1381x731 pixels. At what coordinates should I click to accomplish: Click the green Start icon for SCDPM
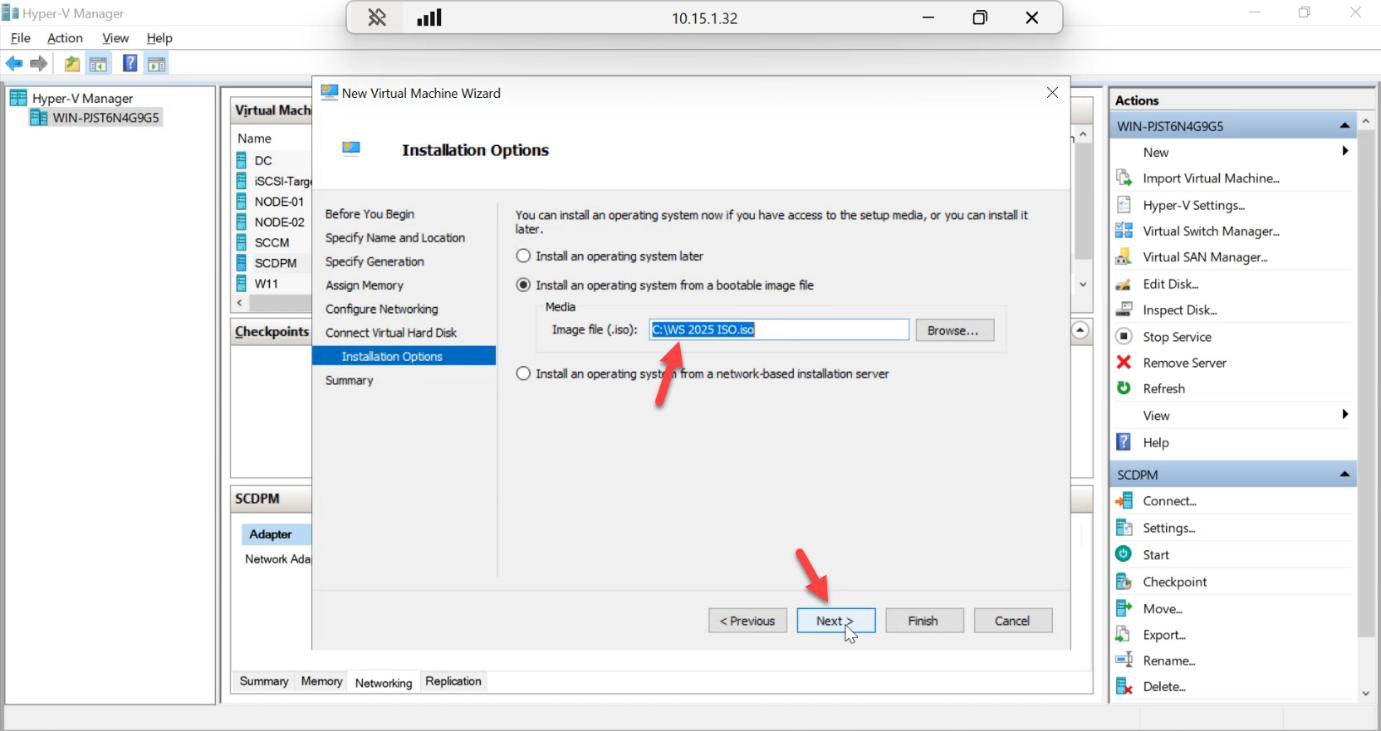coord(1124,554)
